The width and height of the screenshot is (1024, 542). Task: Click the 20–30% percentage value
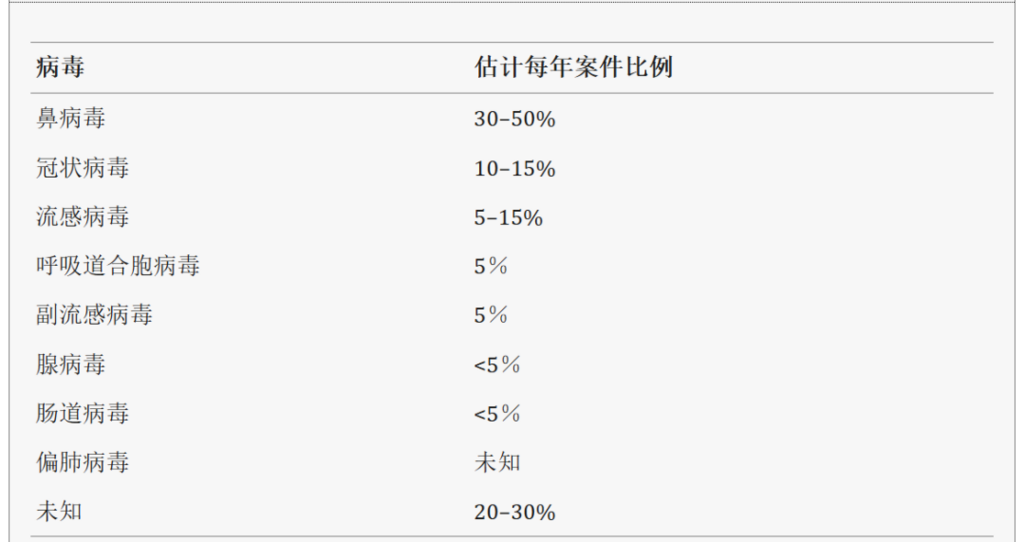click(514, 511)
